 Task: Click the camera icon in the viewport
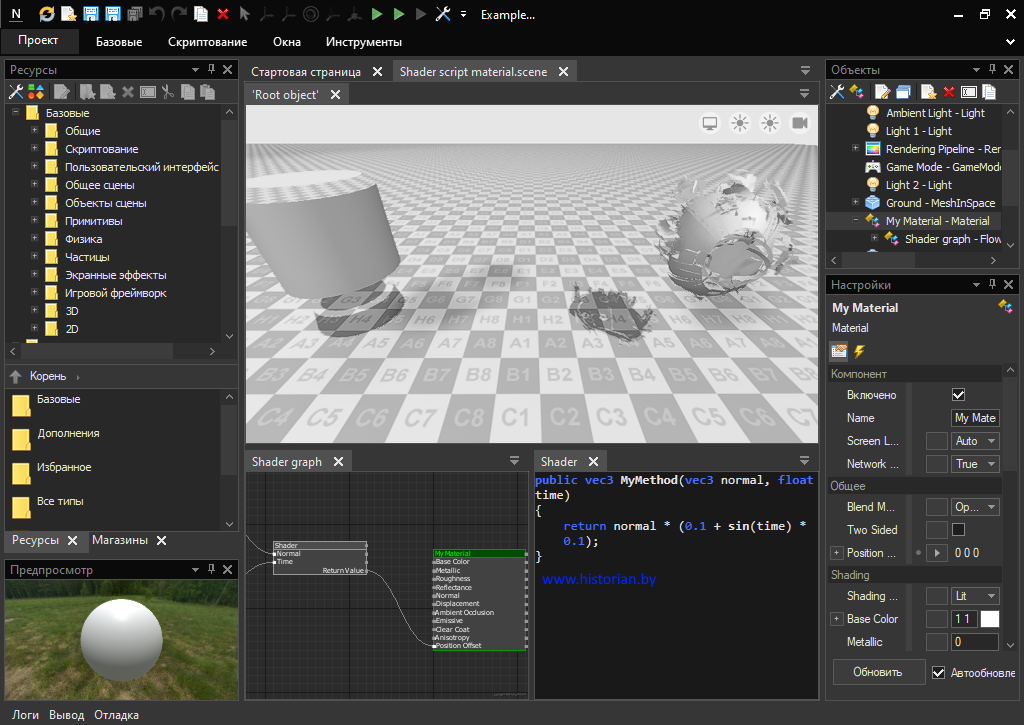(x=800, y=123)
